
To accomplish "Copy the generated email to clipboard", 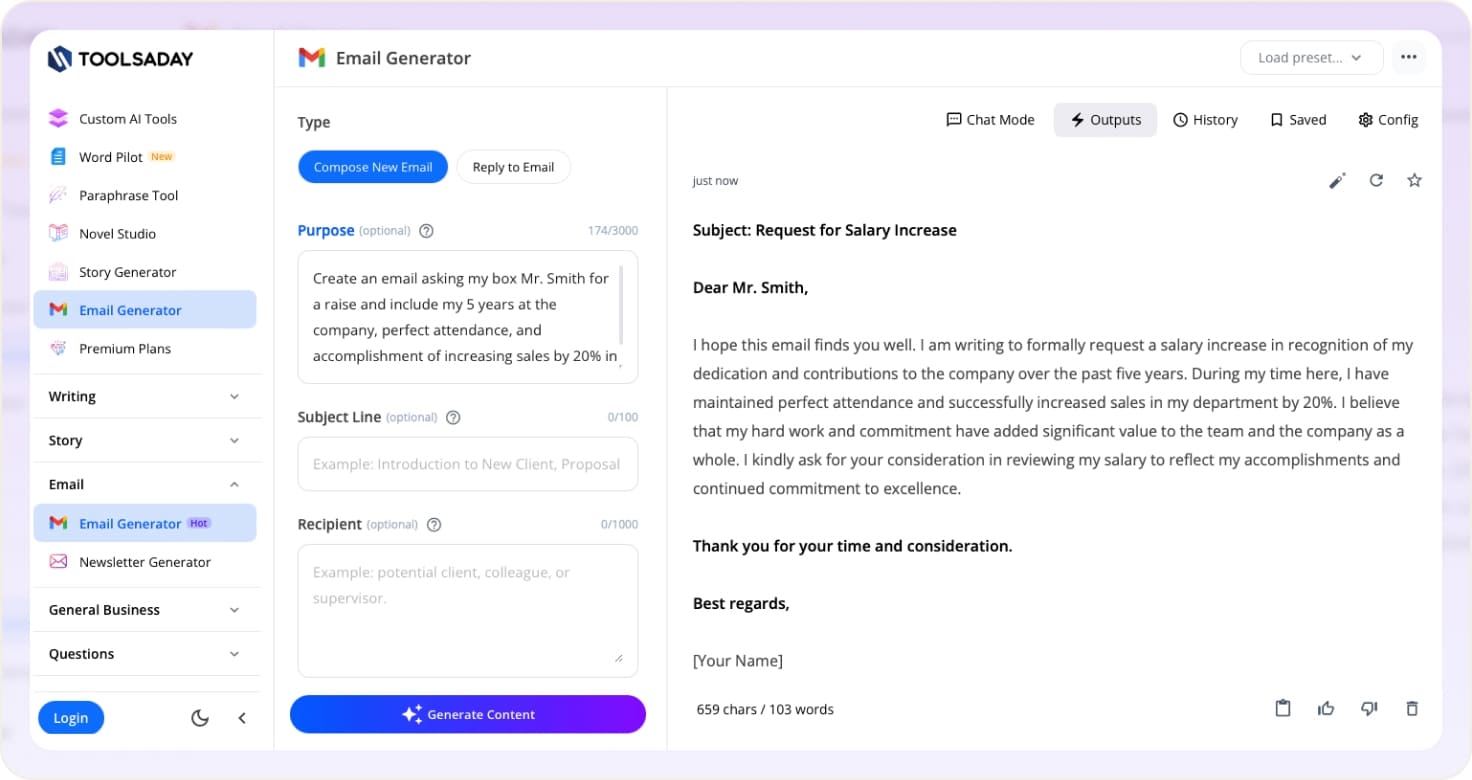I will (1283, 708).
